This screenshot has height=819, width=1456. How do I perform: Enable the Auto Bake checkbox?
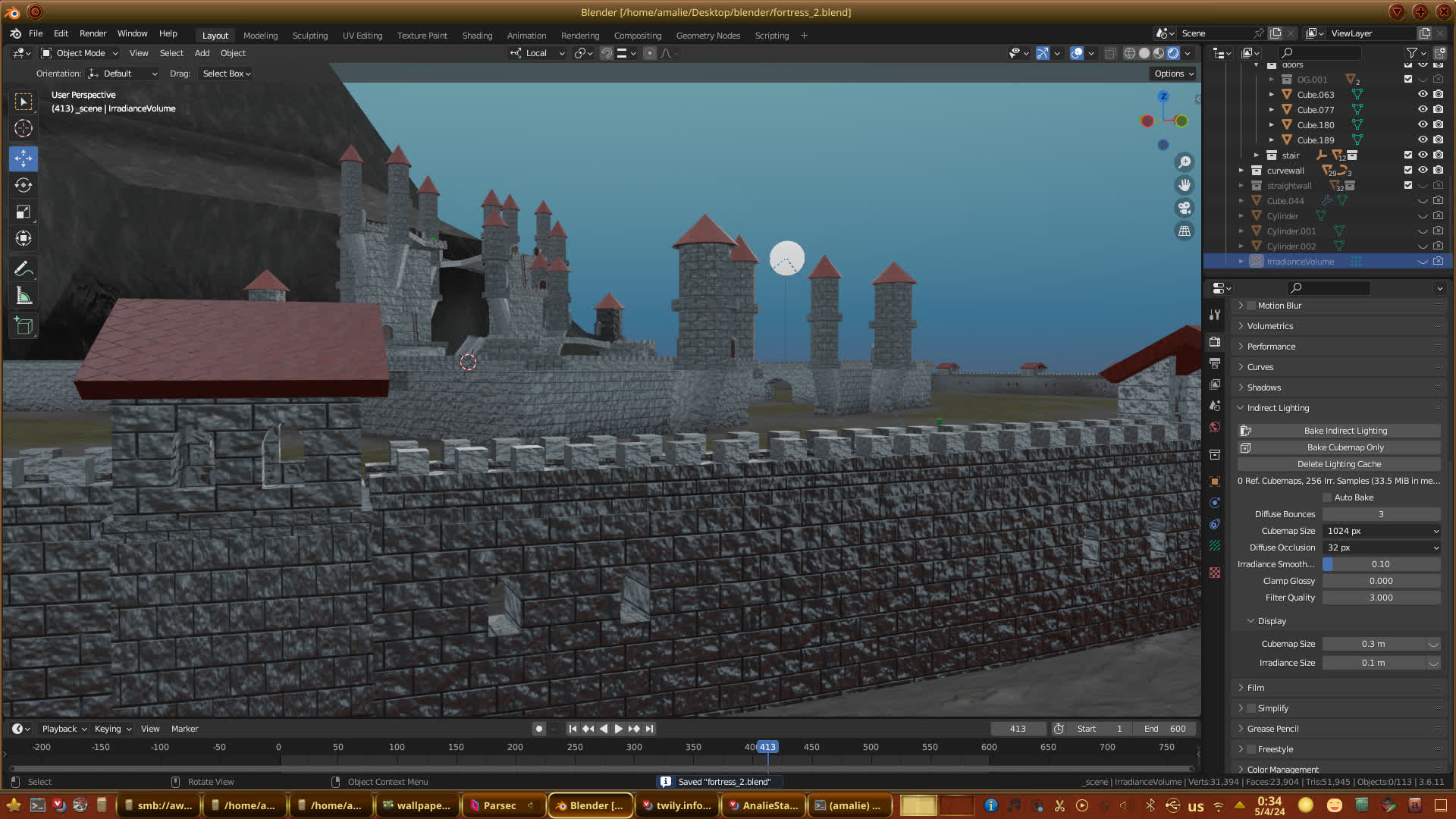pos(1327,497)
